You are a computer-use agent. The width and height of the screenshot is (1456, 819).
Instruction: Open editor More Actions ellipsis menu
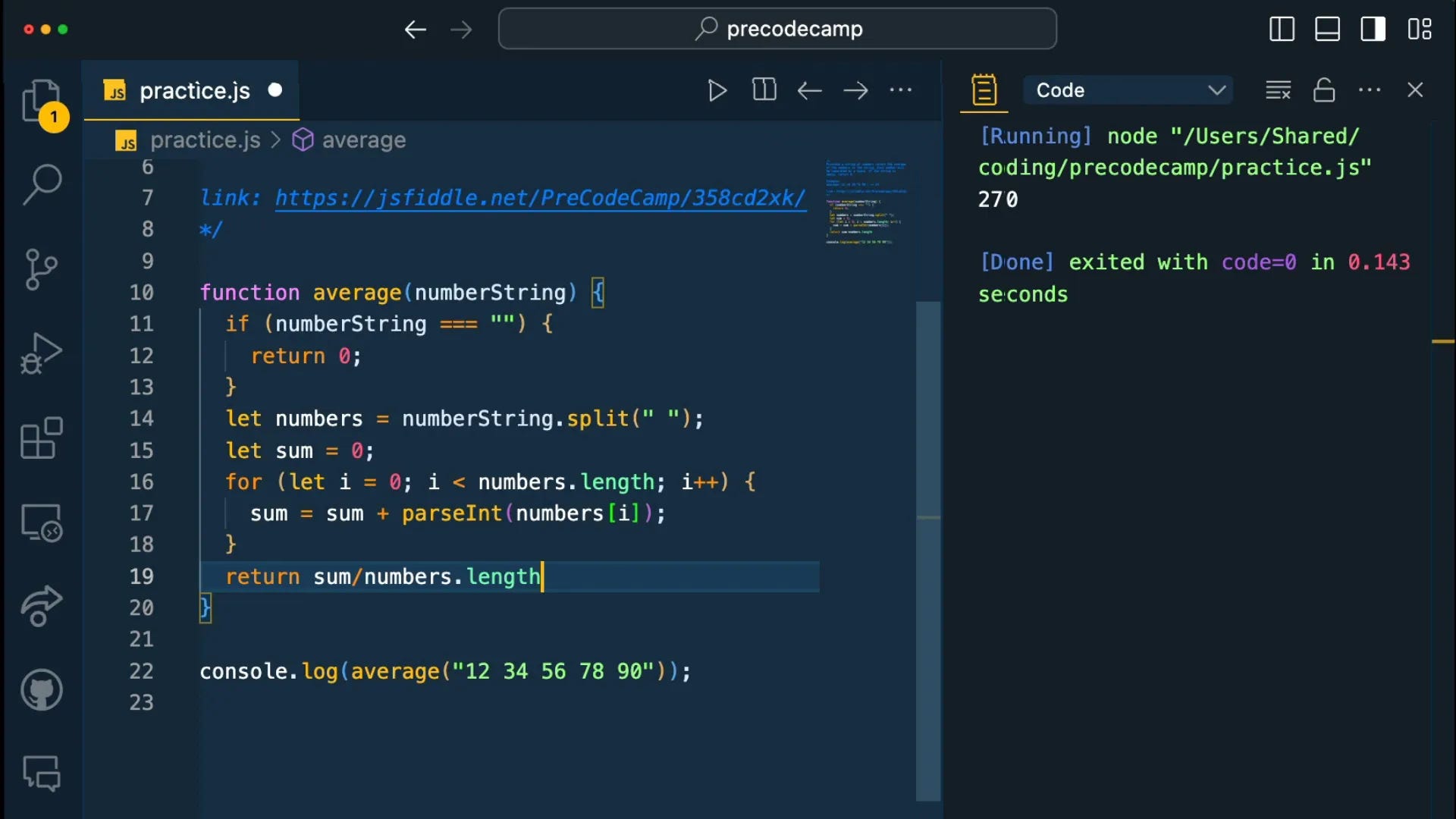[x=901, y=90]
